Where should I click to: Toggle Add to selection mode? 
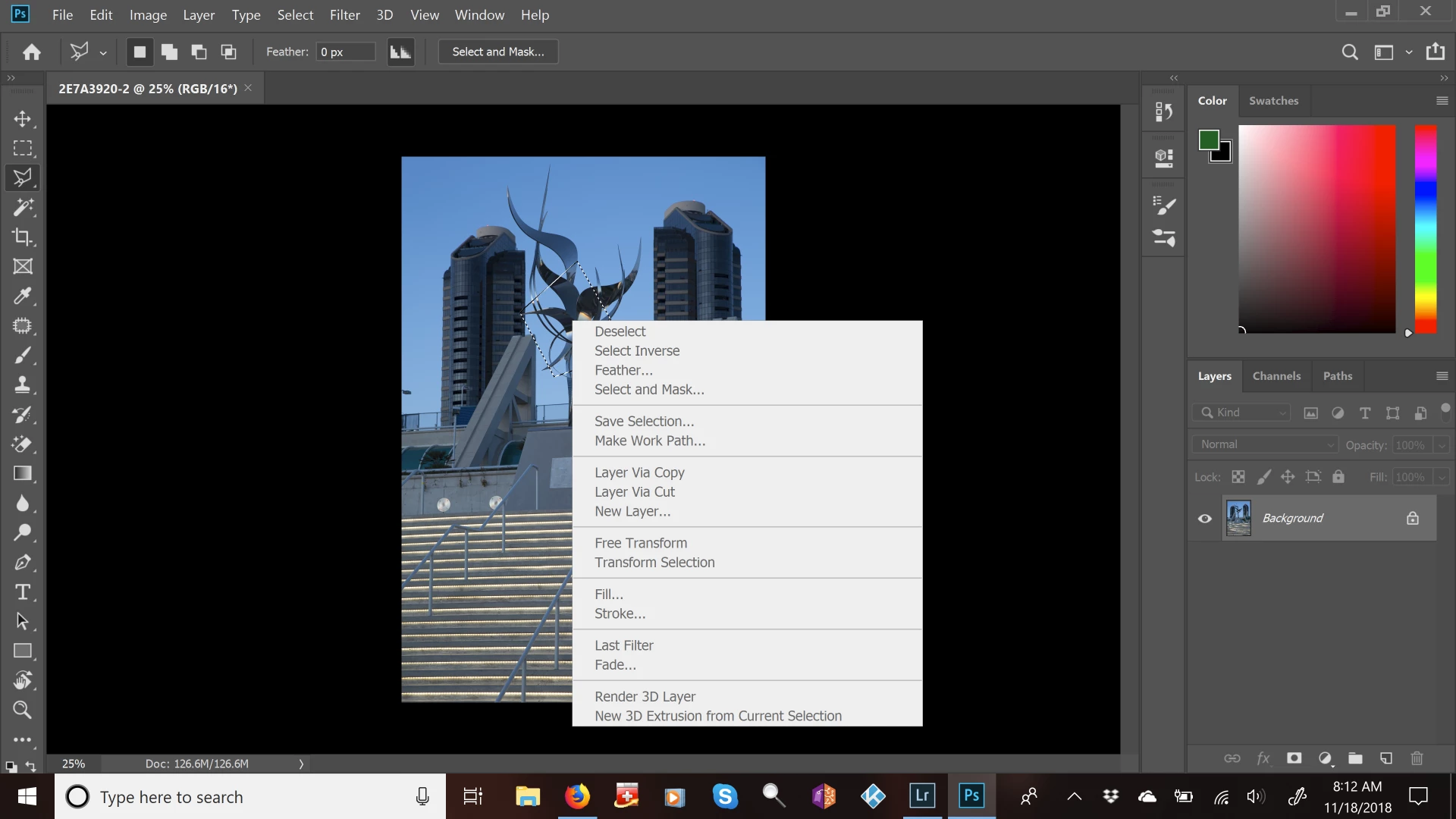tap(169, 52)
